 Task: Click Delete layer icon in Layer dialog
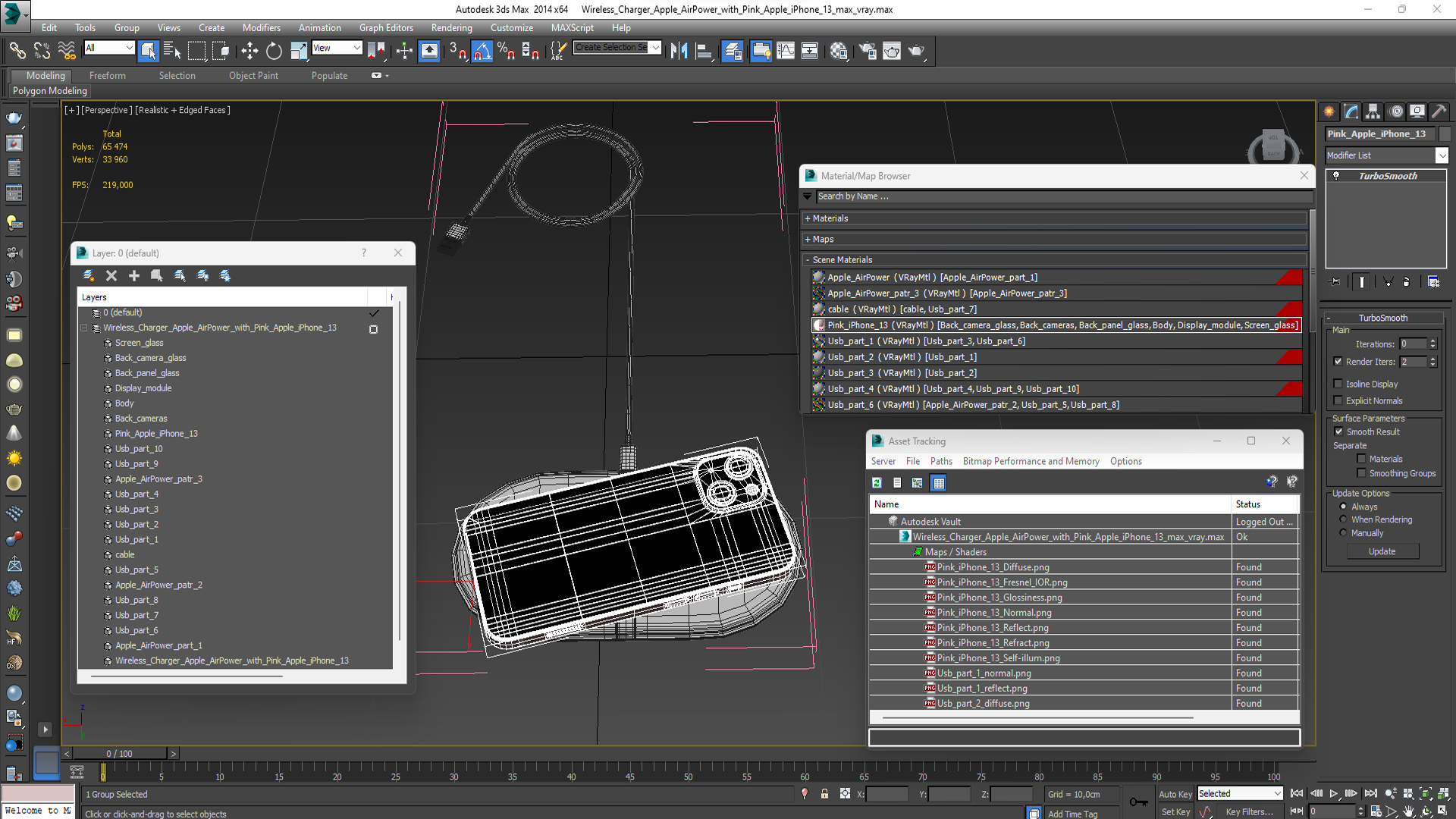(x=111, y=275)
